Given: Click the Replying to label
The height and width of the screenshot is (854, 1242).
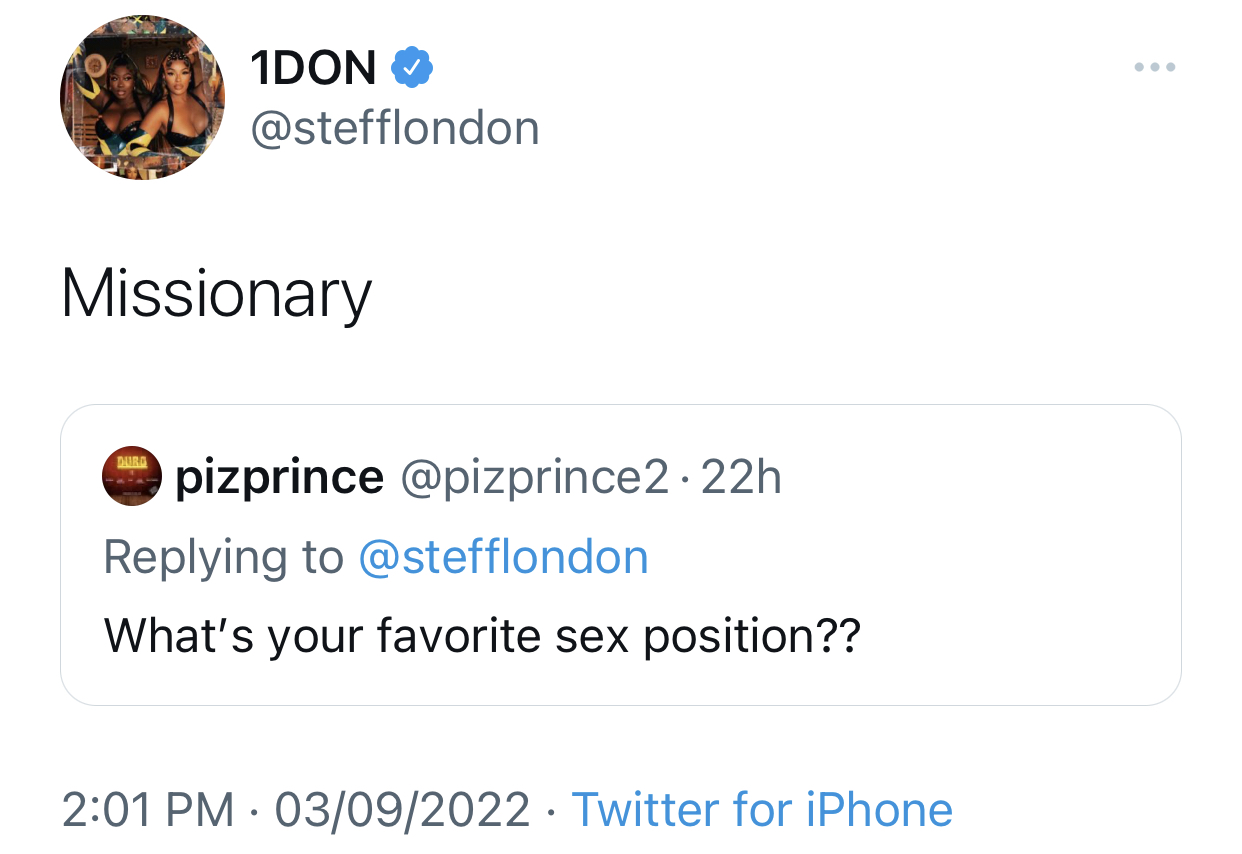Looking at the screenshot, I should [x=223, y=557].
